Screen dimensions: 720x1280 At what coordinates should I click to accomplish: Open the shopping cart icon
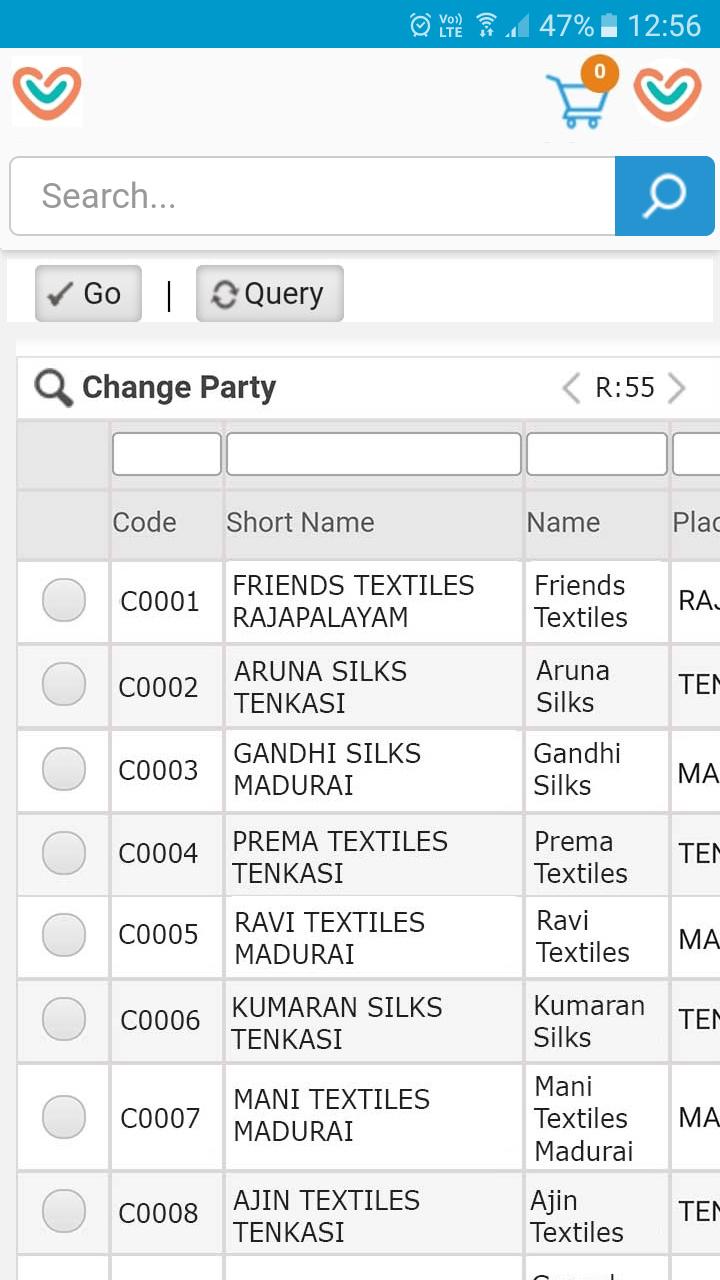click(578, 100)
